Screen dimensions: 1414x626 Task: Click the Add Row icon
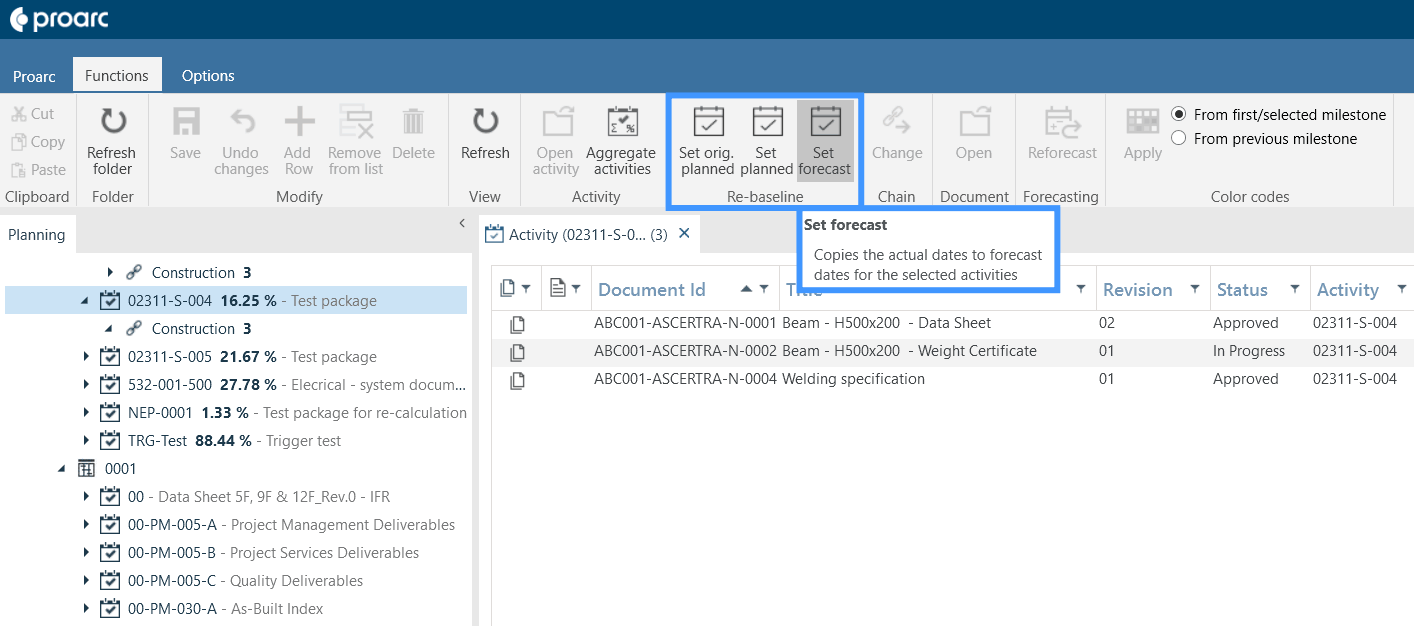click(298, 121)
